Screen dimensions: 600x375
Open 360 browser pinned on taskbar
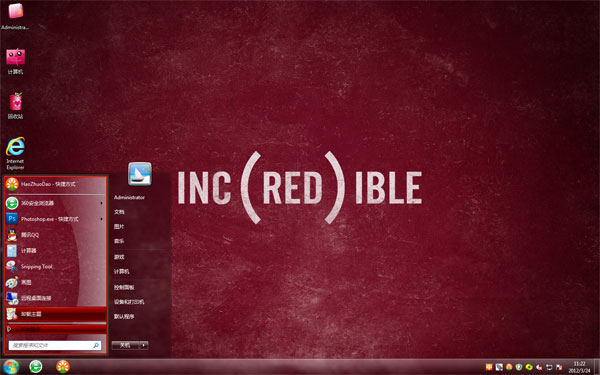coord(36,367)
